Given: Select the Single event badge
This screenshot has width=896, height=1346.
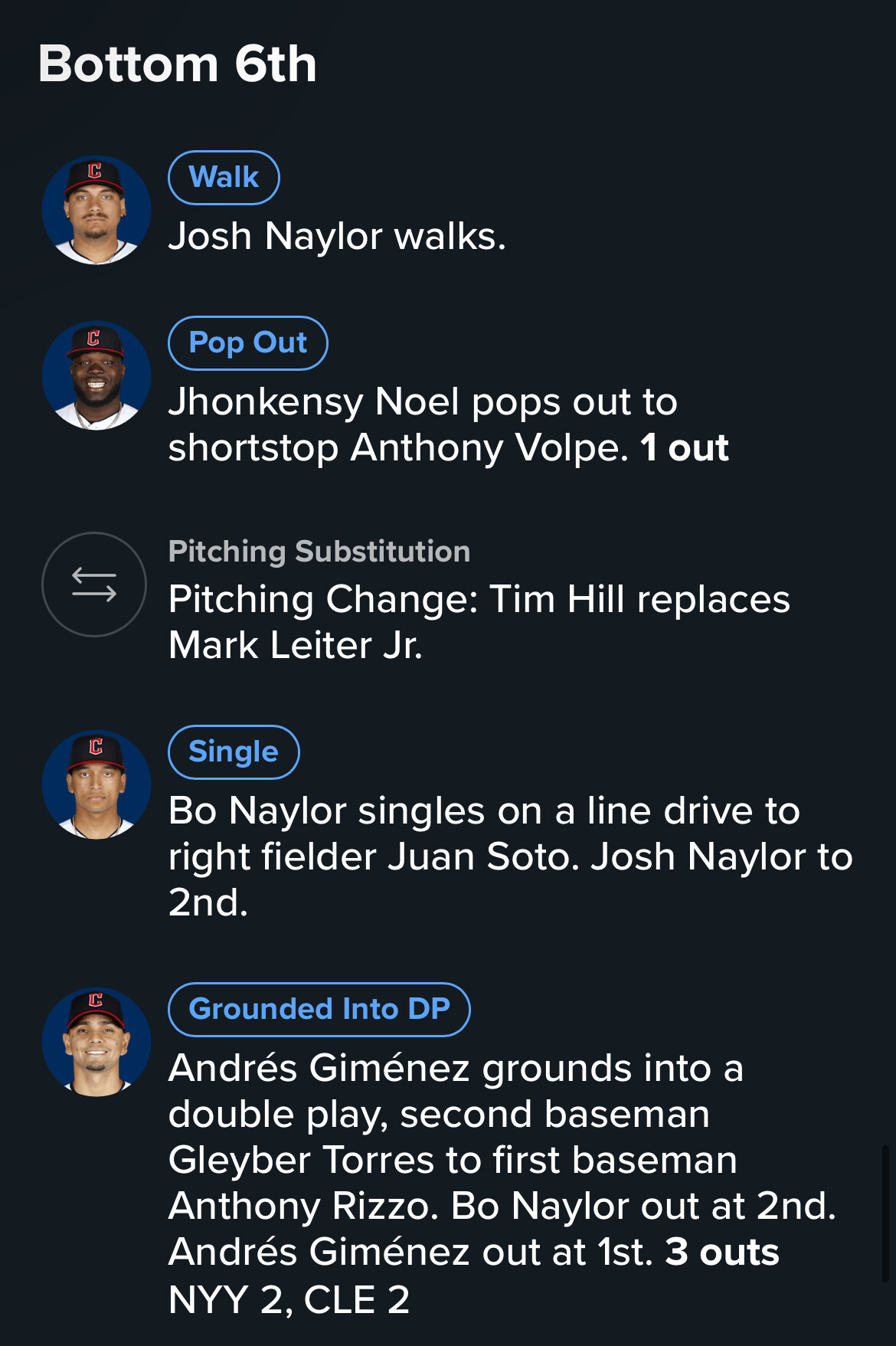Looking at the screenshot, I should point(234,752).
